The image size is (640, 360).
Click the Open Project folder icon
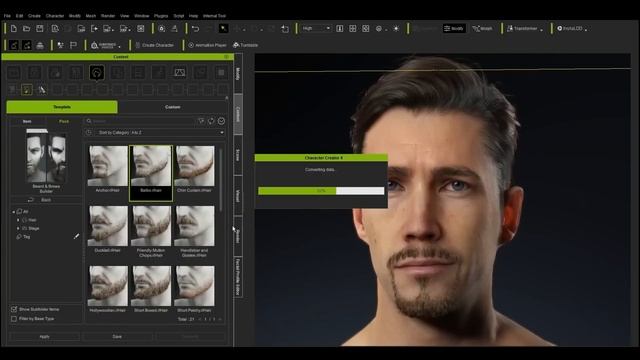27,29
